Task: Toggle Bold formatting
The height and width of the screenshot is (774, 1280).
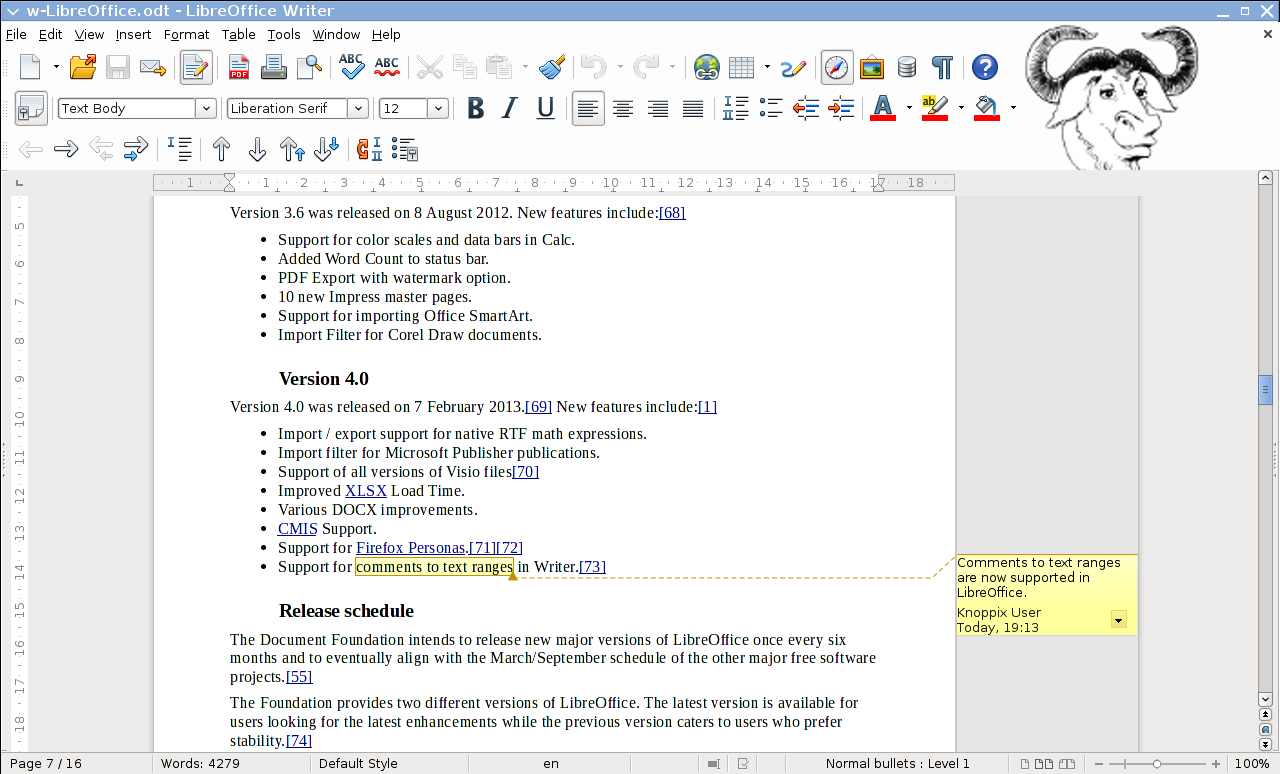Action: (x=476, y=108)
